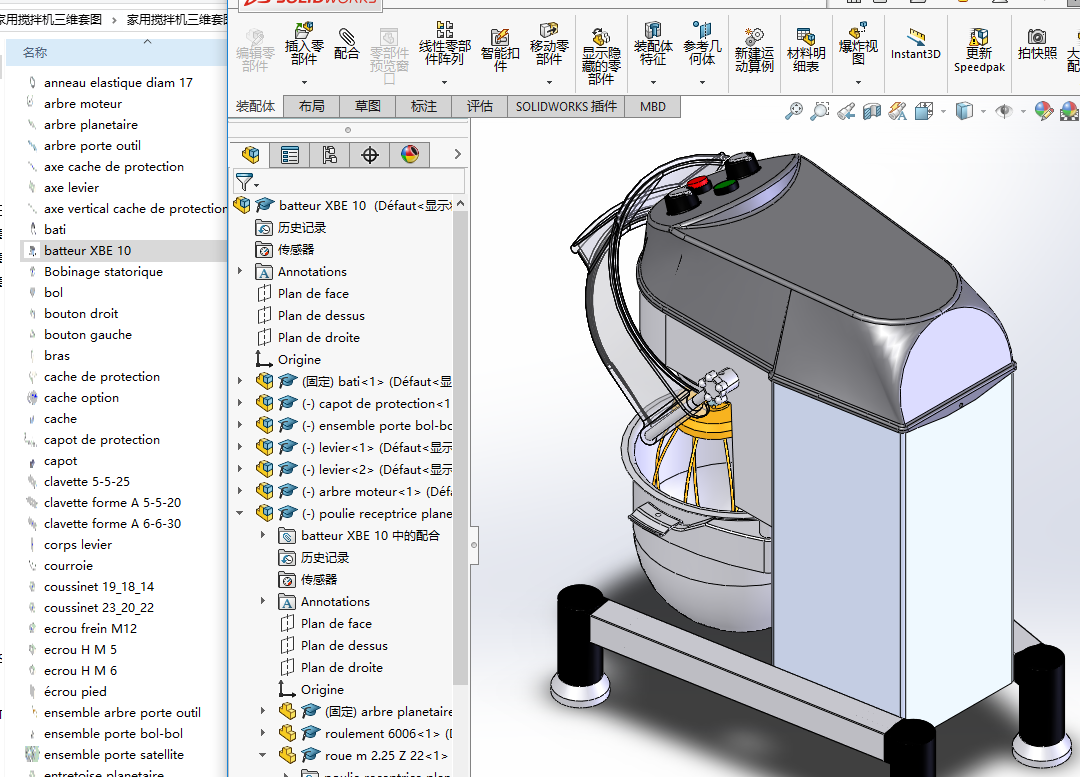Expand the Annotations folder under batteur XBE 10

point(240,272)
